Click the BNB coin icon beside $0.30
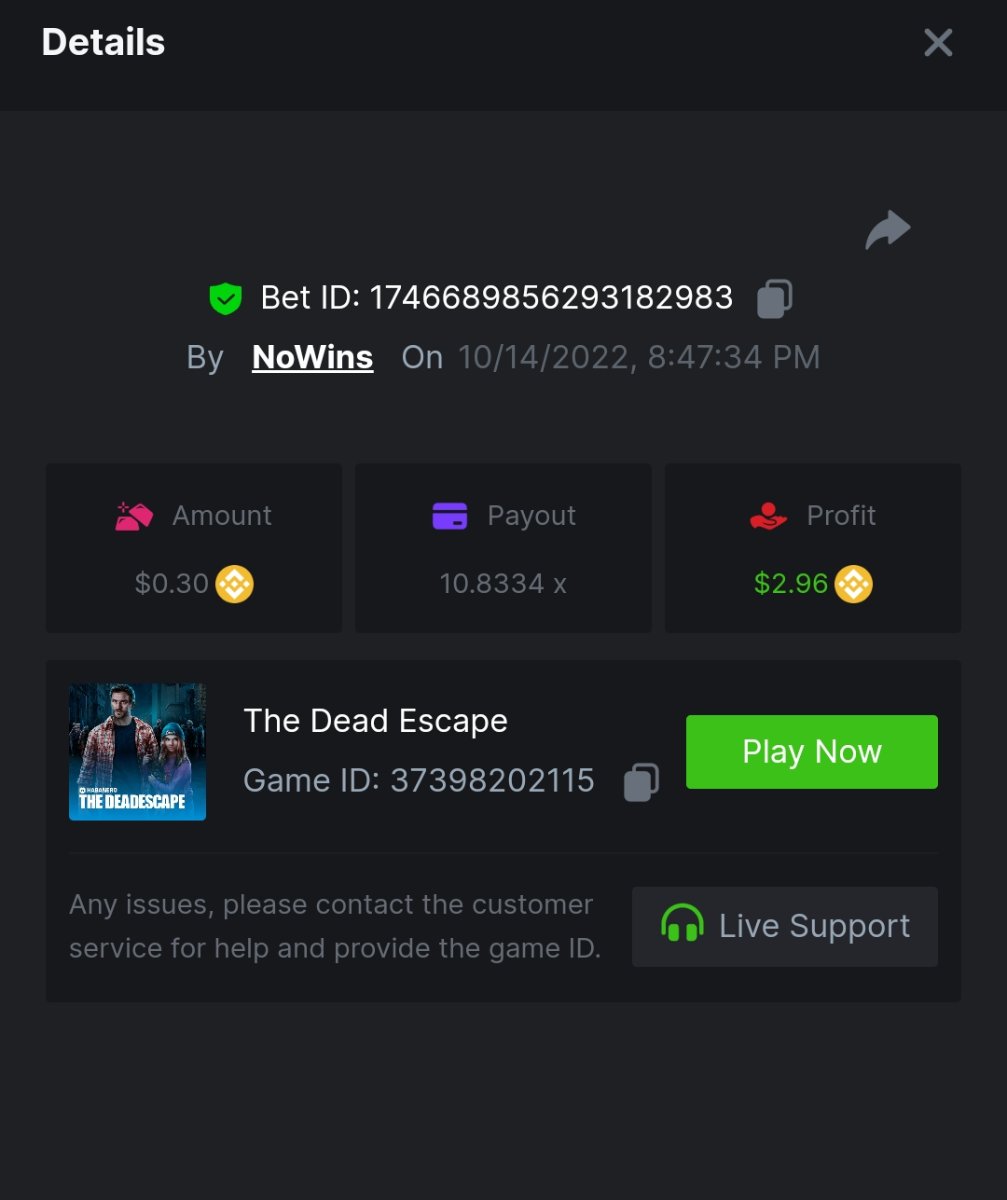Screen dimensions: 1007x1200 tap(235, 584)
